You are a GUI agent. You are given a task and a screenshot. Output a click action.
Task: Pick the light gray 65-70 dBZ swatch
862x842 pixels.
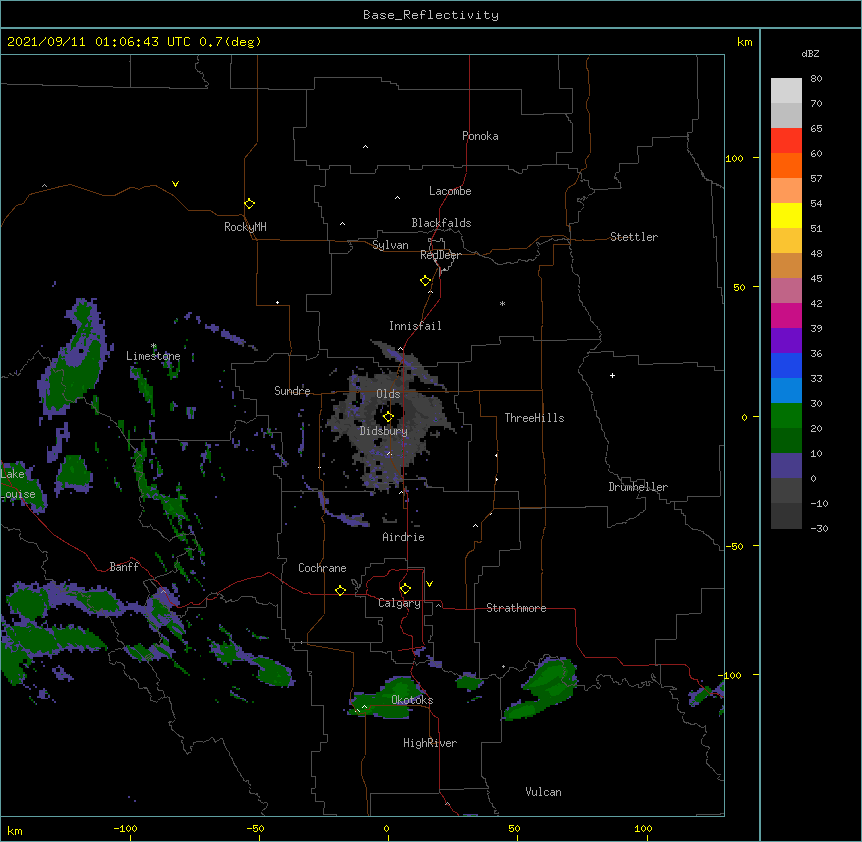point(786,115)
